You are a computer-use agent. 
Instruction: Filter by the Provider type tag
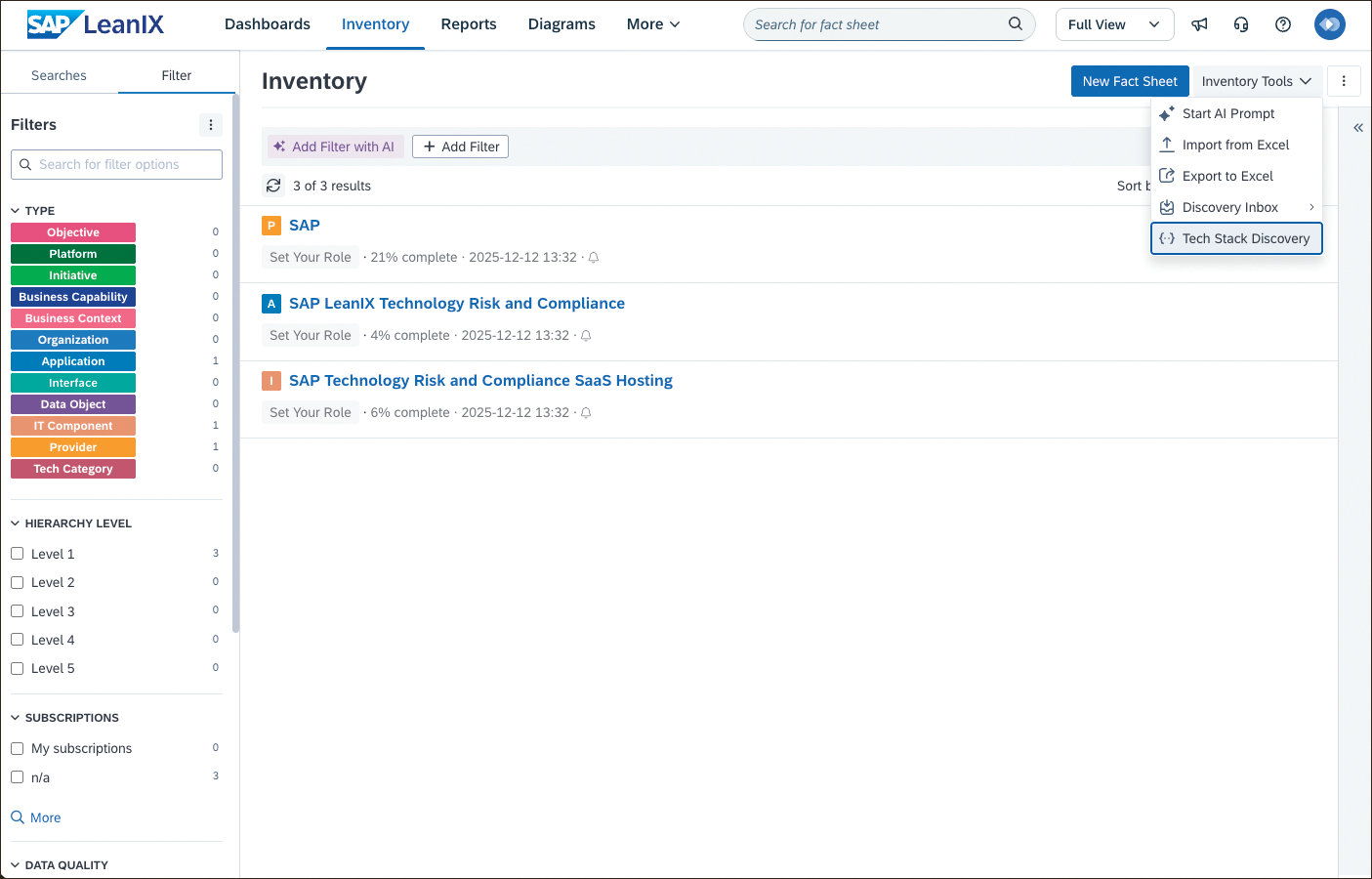click(73, 447)
